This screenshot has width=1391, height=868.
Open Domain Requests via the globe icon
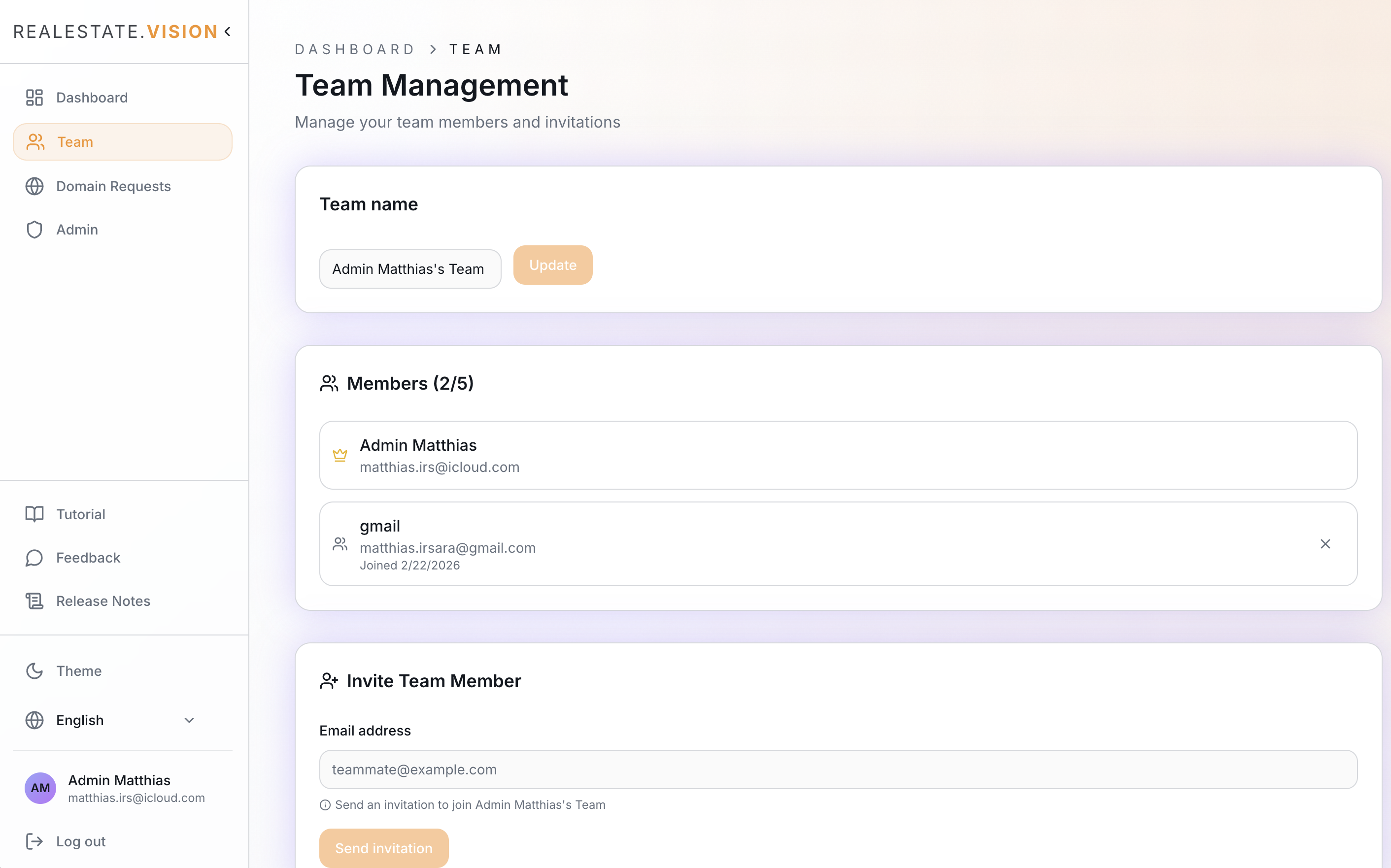point(34,186)
